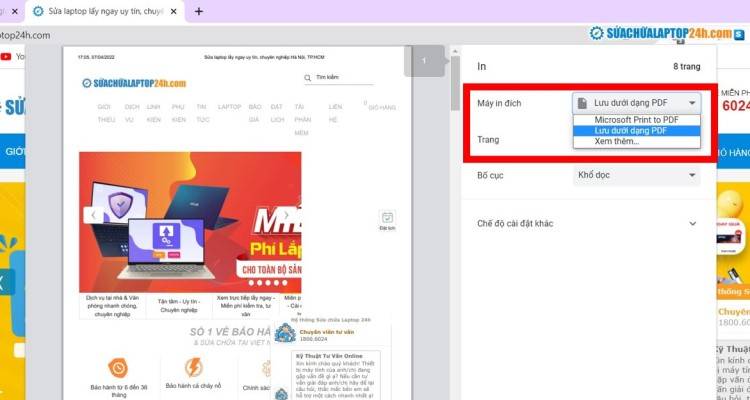Click the banner carousel pagination dots
This screenshot has width=750, height=400.
268,283
